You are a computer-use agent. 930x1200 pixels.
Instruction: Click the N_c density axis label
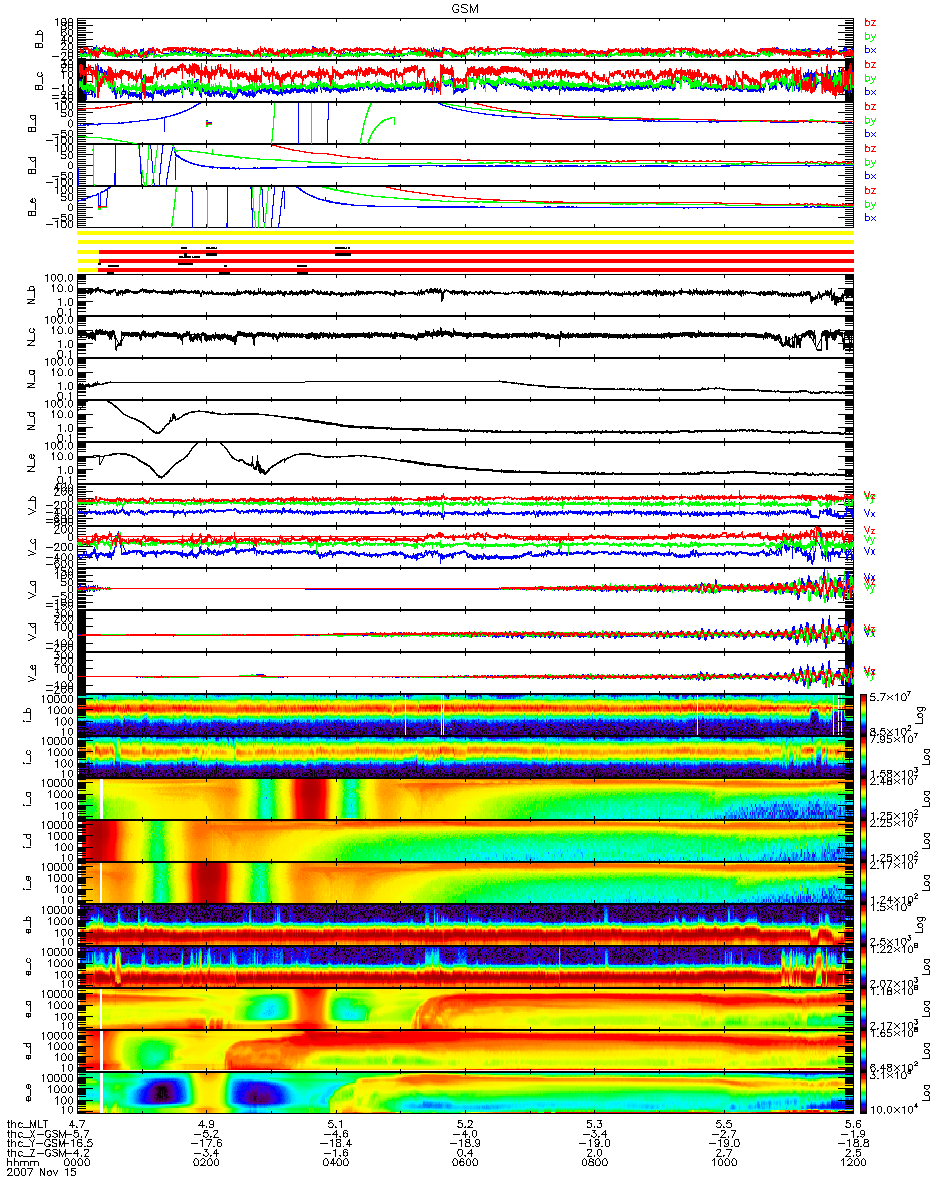point(31,337)
